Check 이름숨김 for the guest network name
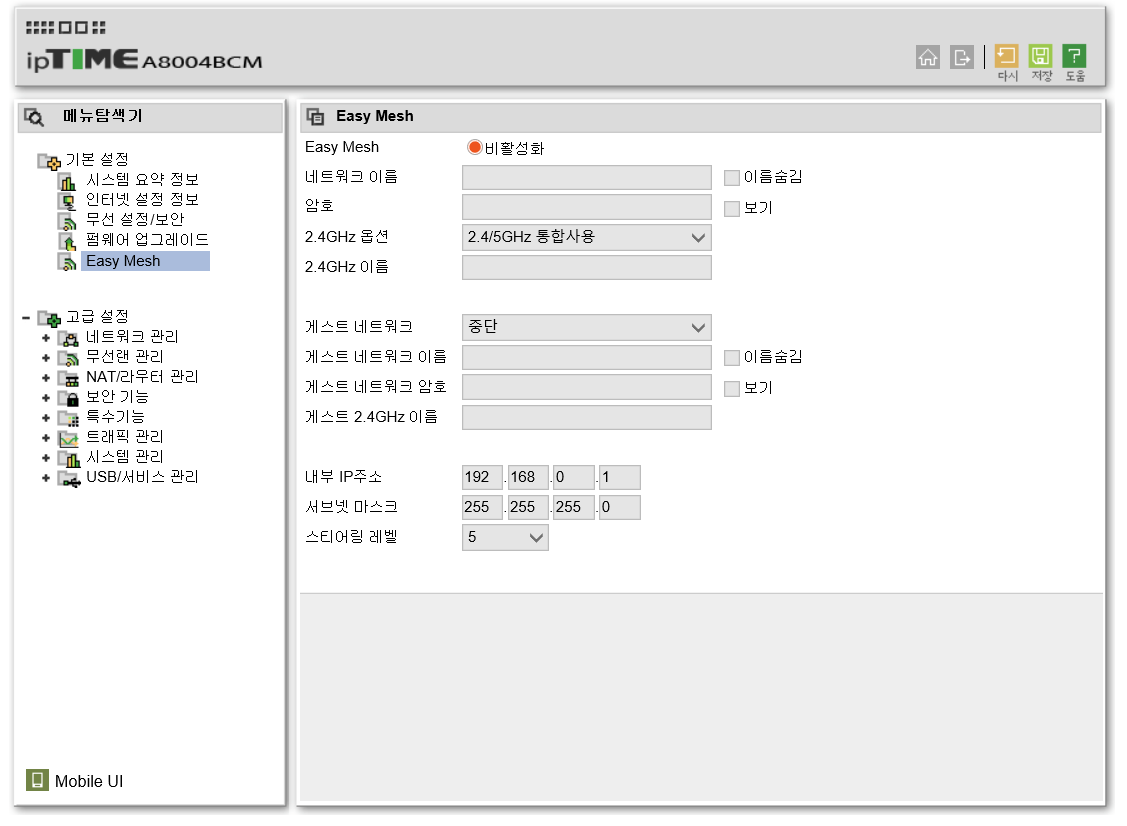 [732, 357]
